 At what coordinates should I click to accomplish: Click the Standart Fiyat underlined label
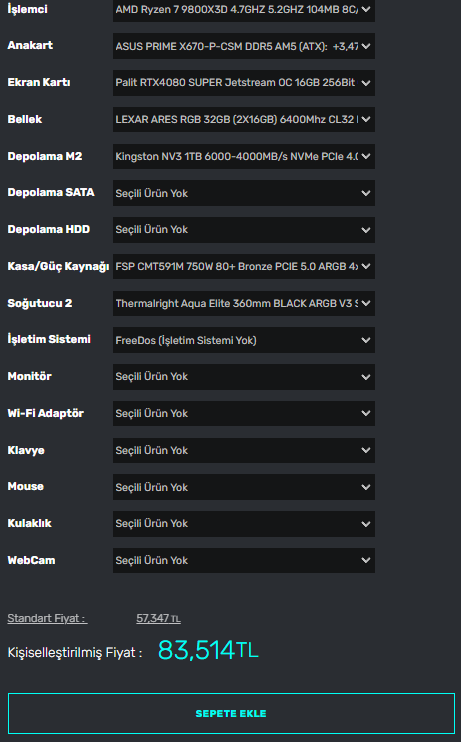[x=47, y=618]
